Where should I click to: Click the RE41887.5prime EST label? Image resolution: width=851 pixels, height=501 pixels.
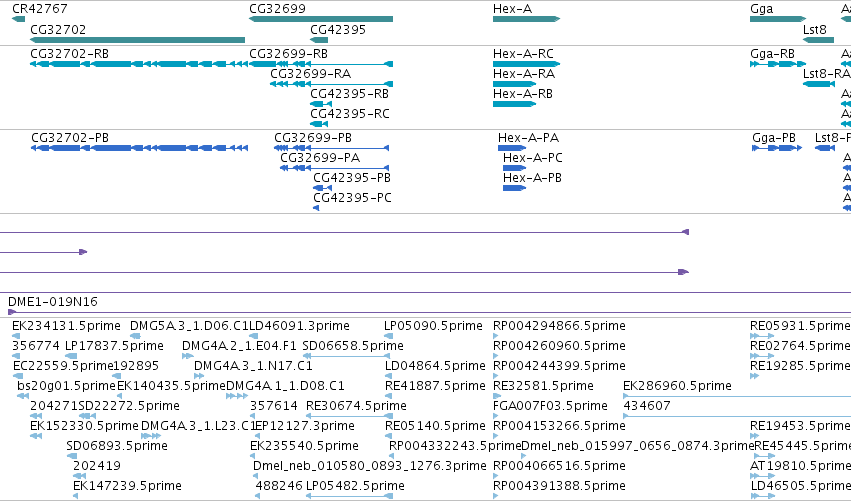435,386
